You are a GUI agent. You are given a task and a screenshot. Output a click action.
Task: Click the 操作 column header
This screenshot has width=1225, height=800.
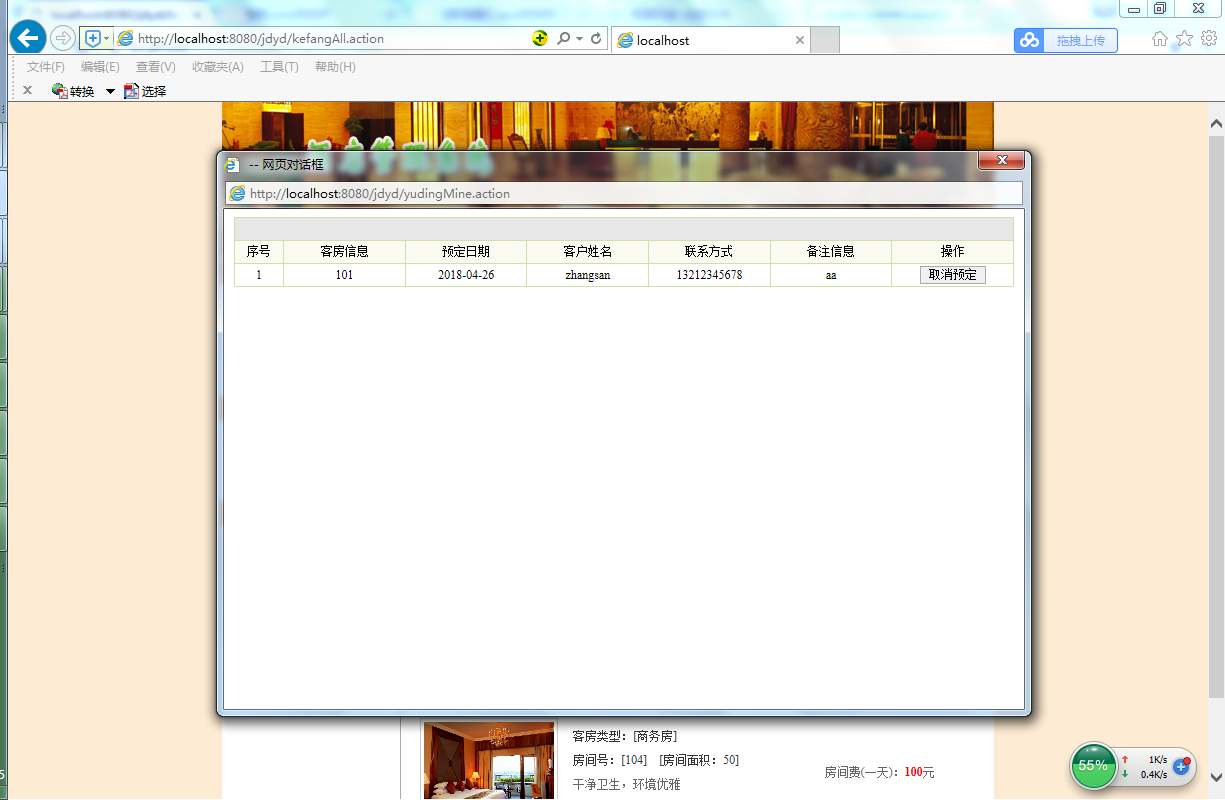click(x=952, y=252)
